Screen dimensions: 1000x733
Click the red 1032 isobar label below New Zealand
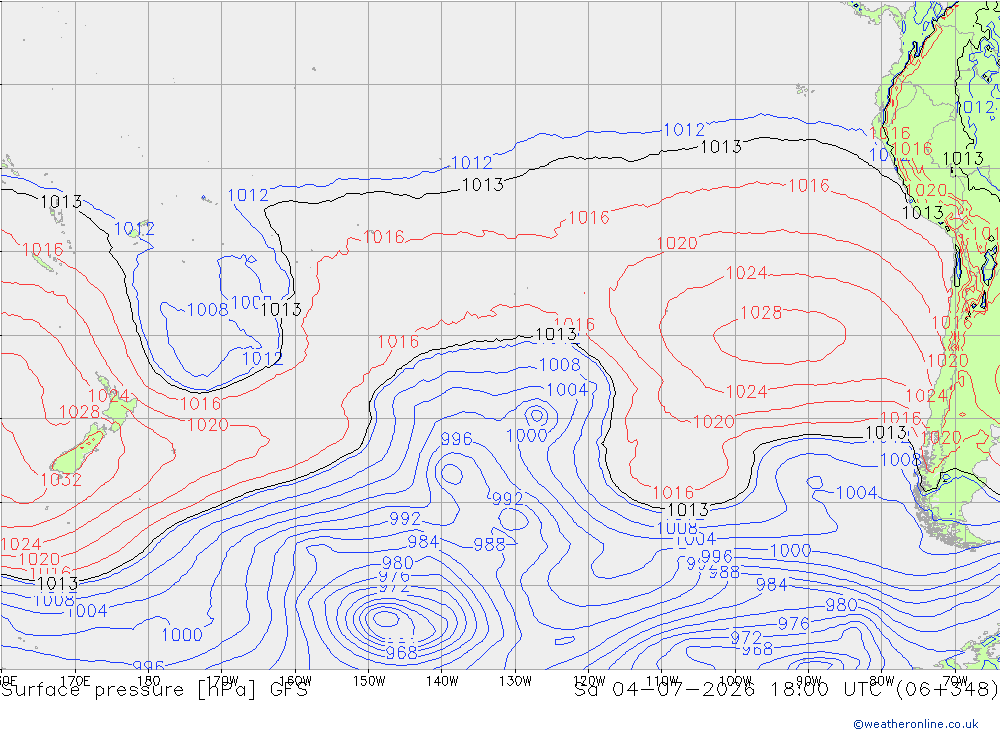point(61,480)
